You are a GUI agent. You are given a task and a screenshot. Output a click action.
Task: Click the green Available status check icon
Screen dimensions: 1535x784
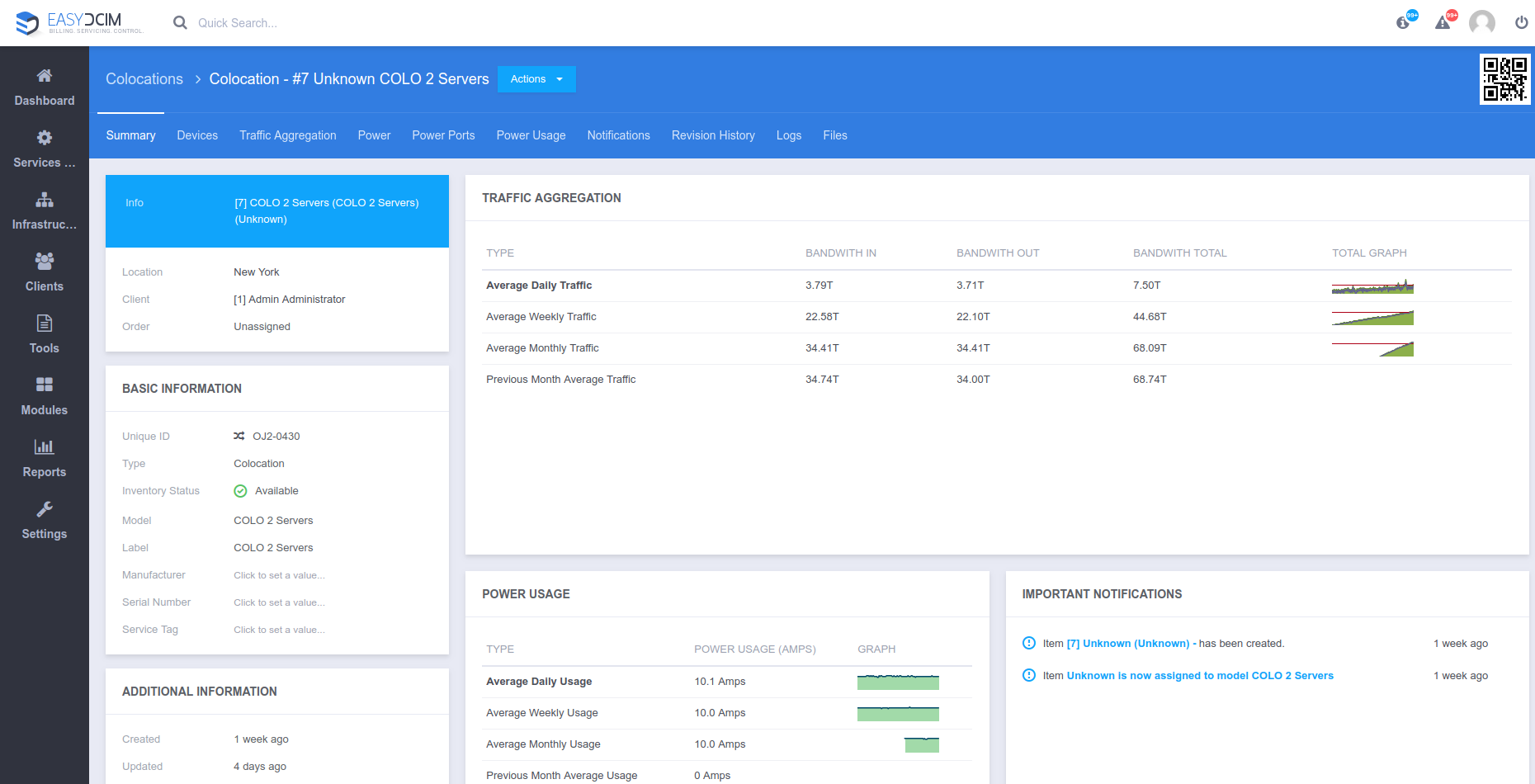(240, 491)
